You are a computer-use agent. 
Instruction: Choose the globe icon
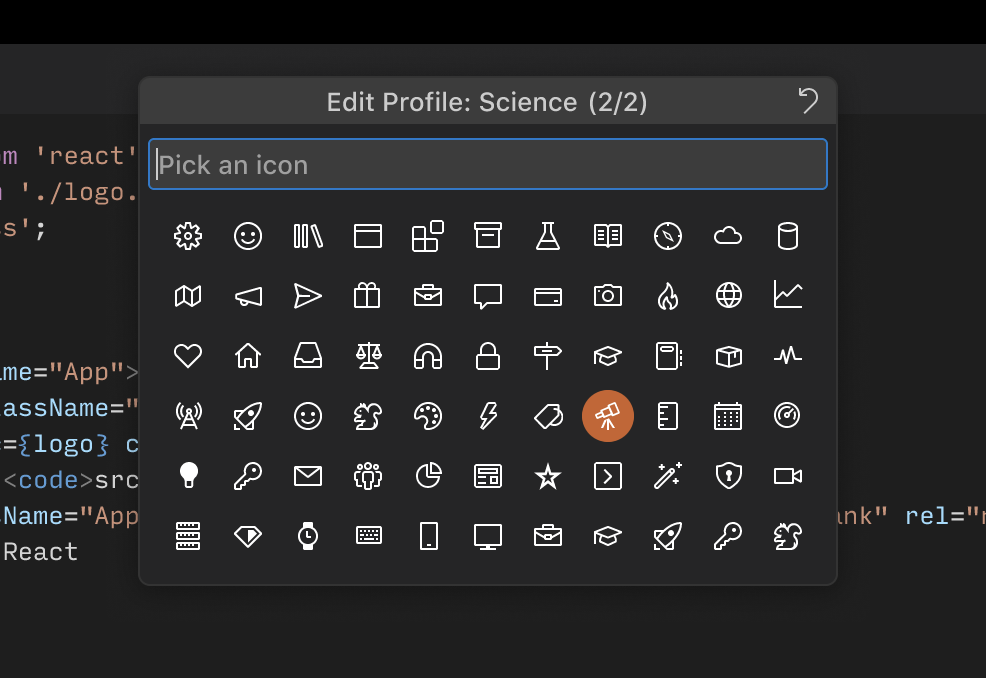pyautogui.click(x=728, y=296)
